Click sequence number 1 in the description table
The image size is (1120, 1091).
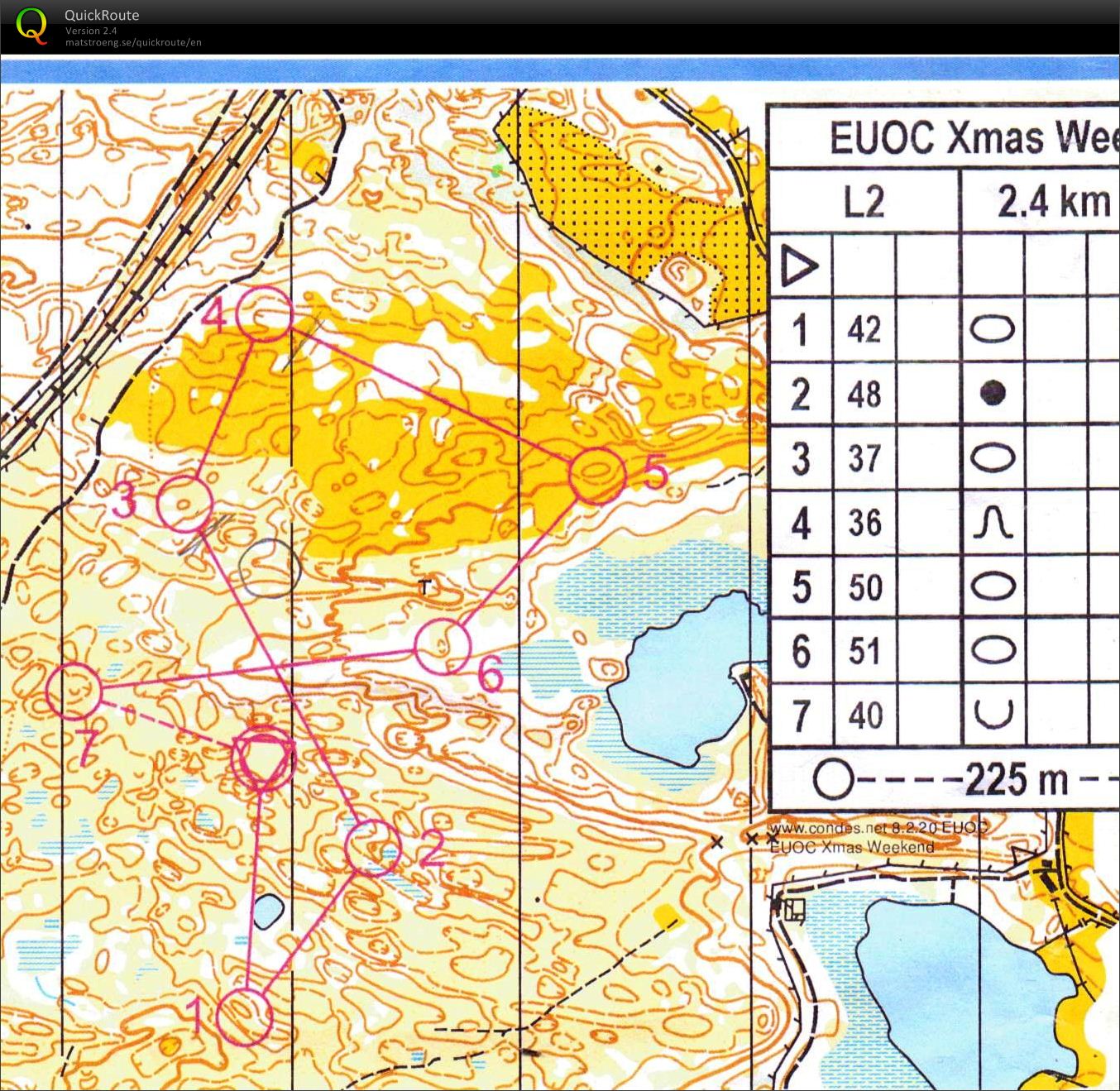coord(799,330)
